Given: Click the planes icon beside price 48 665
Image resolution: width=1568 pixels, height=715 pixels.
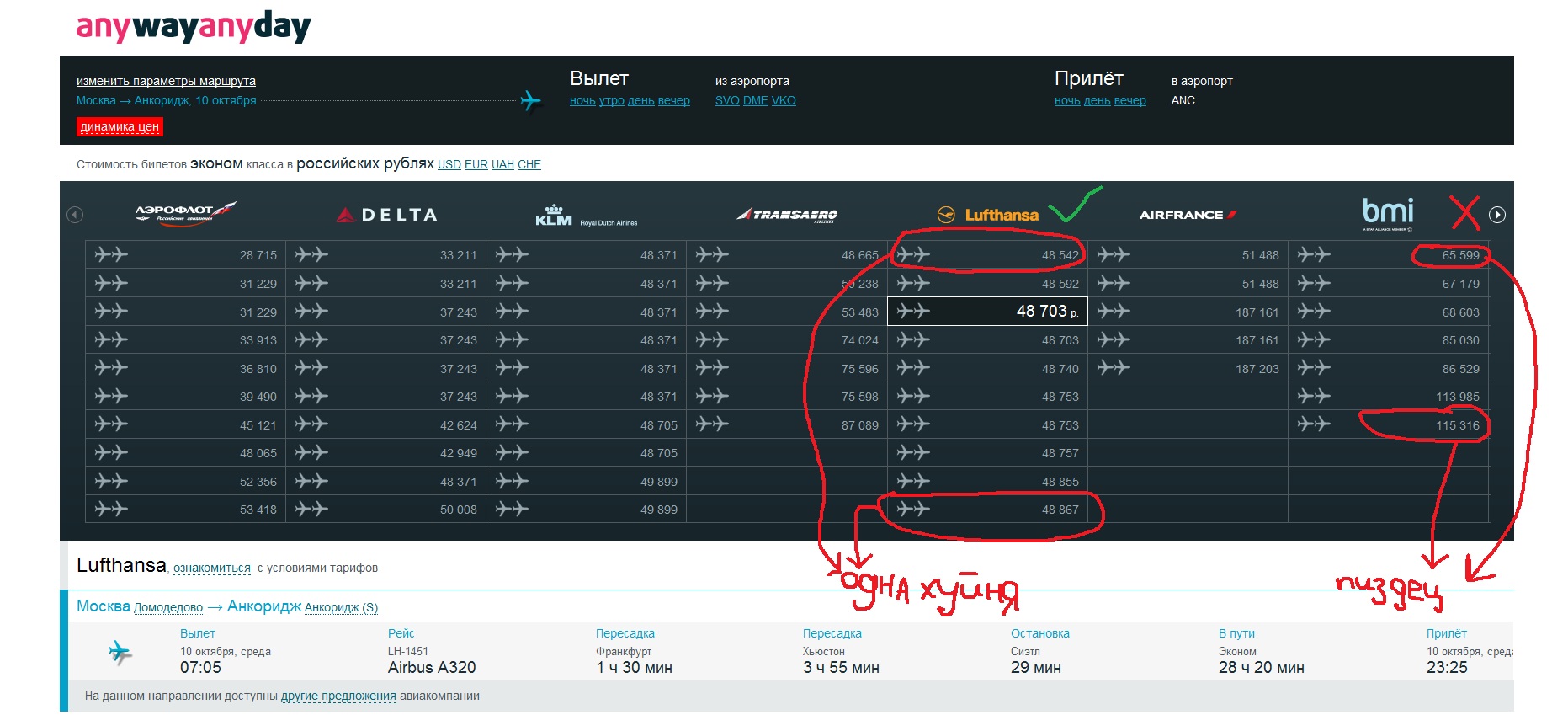Looking at the screenshot, I should (712, 254).
